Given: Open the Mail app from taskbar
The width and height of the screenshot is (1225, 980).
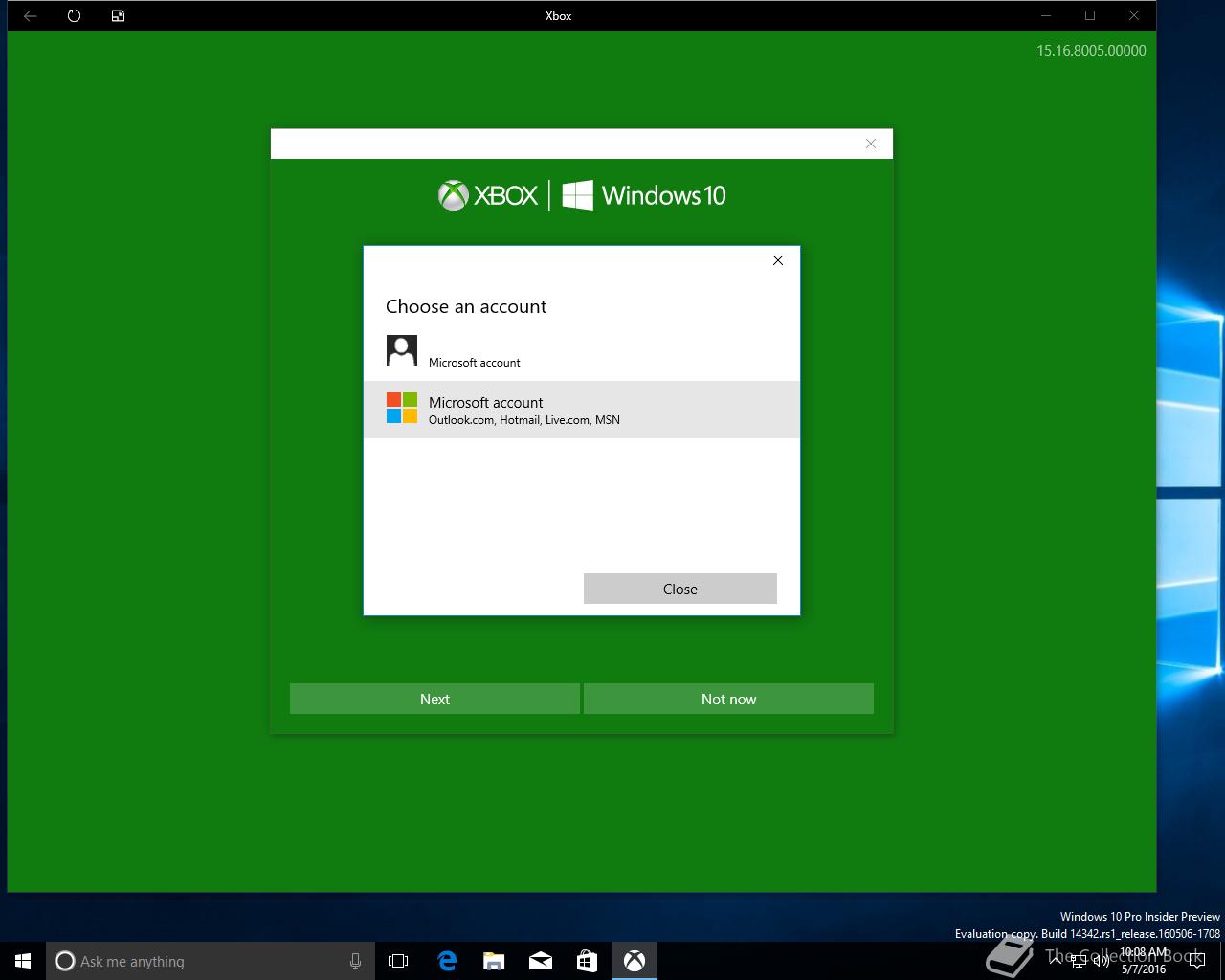Looking at the screenshot, I should (x=541, y=961).
